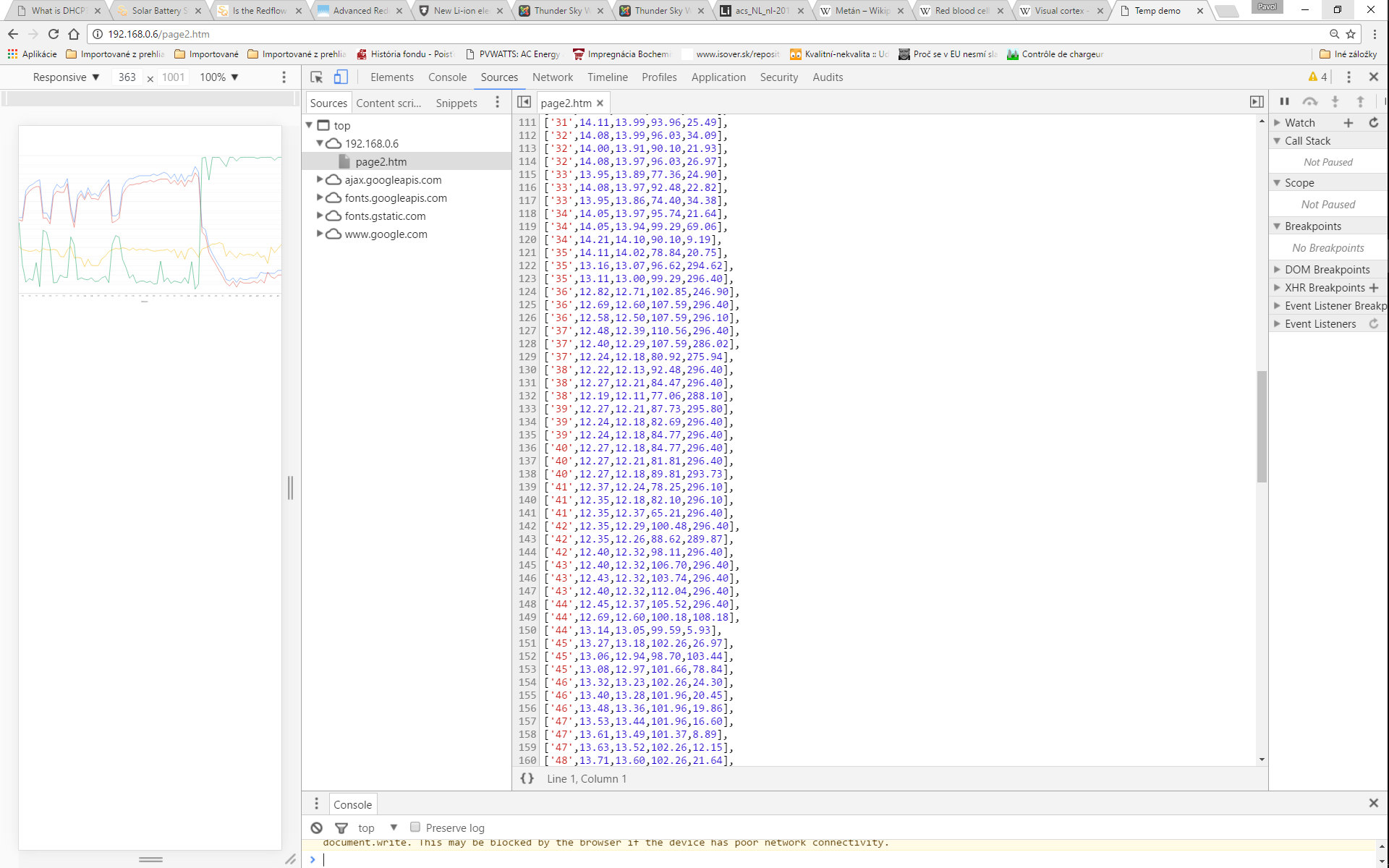Open the Sources navigator more menu
The width and height of the screenshot is (1389, 868).
point(497,103)
